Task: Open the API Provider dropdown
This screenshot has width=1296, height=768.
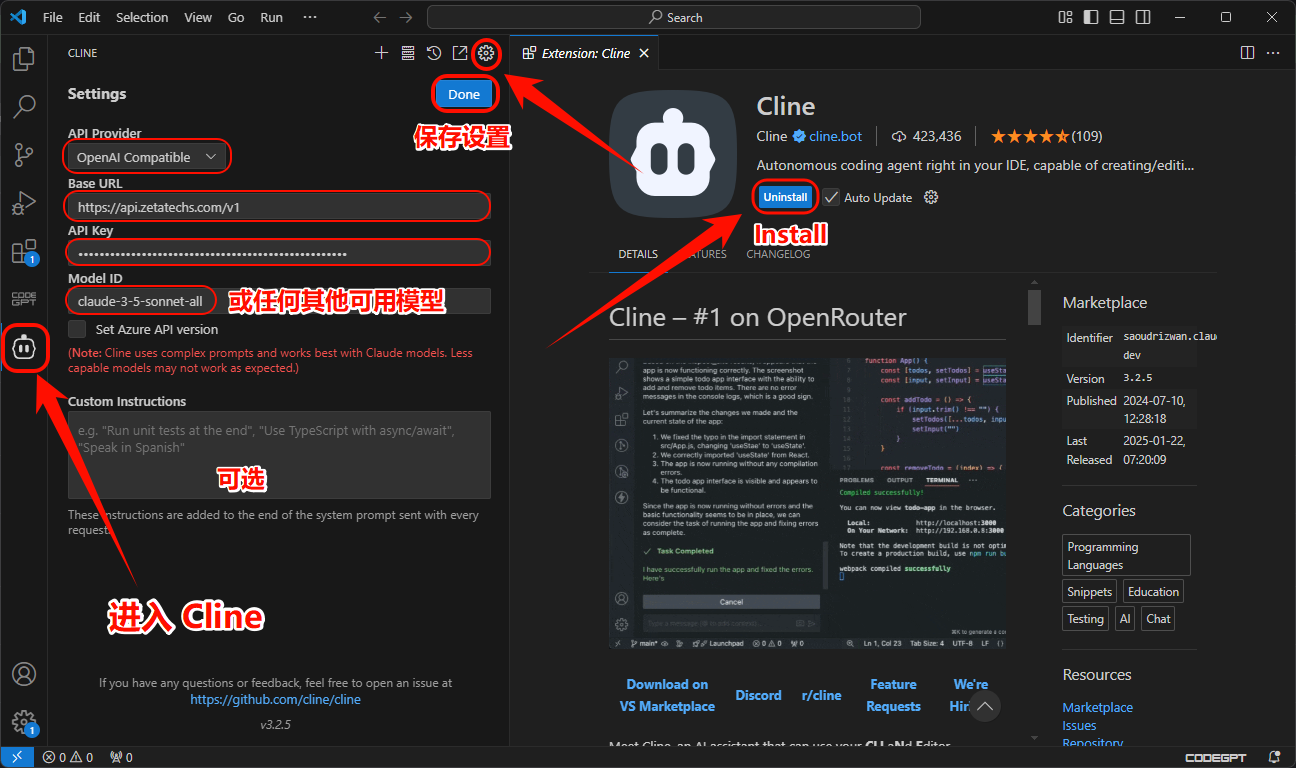Action: pos(147,157)
